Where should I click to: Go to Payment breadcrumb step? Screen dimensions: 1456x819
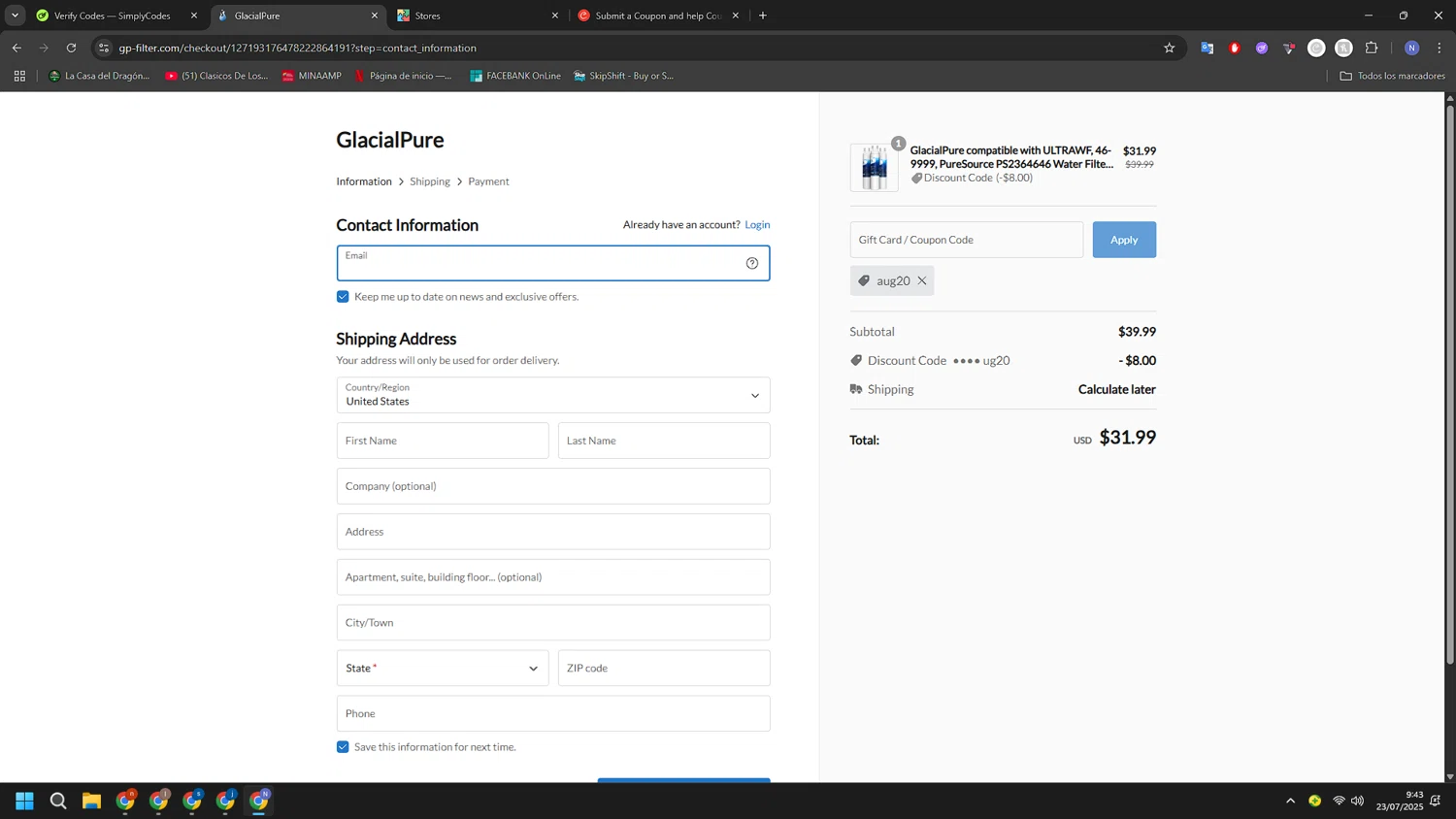click(x=488, y=181)
